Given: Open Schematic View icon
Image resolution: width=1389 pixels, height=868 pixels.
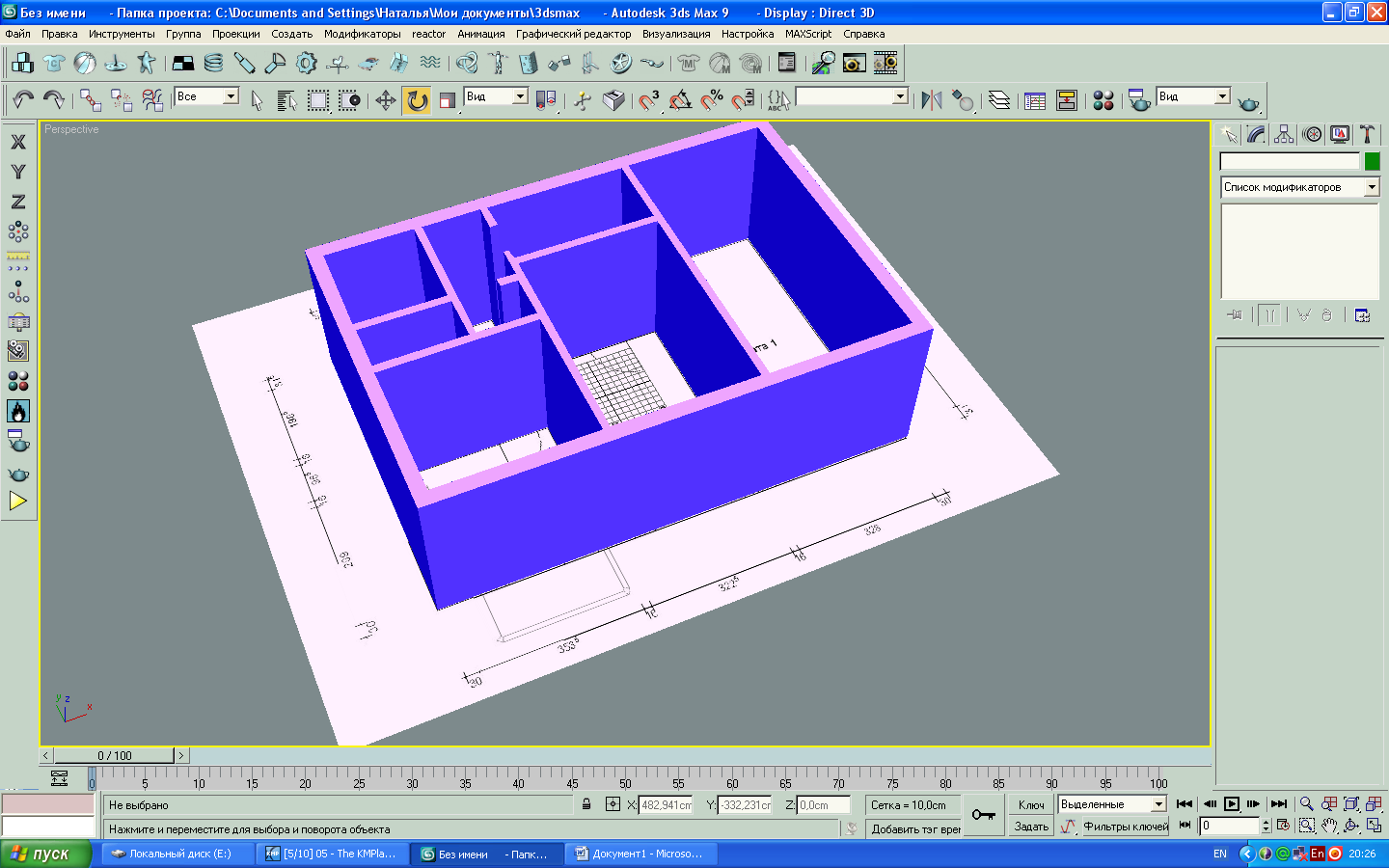Looking at the screenshot, I should click(x=1066, y=99).
